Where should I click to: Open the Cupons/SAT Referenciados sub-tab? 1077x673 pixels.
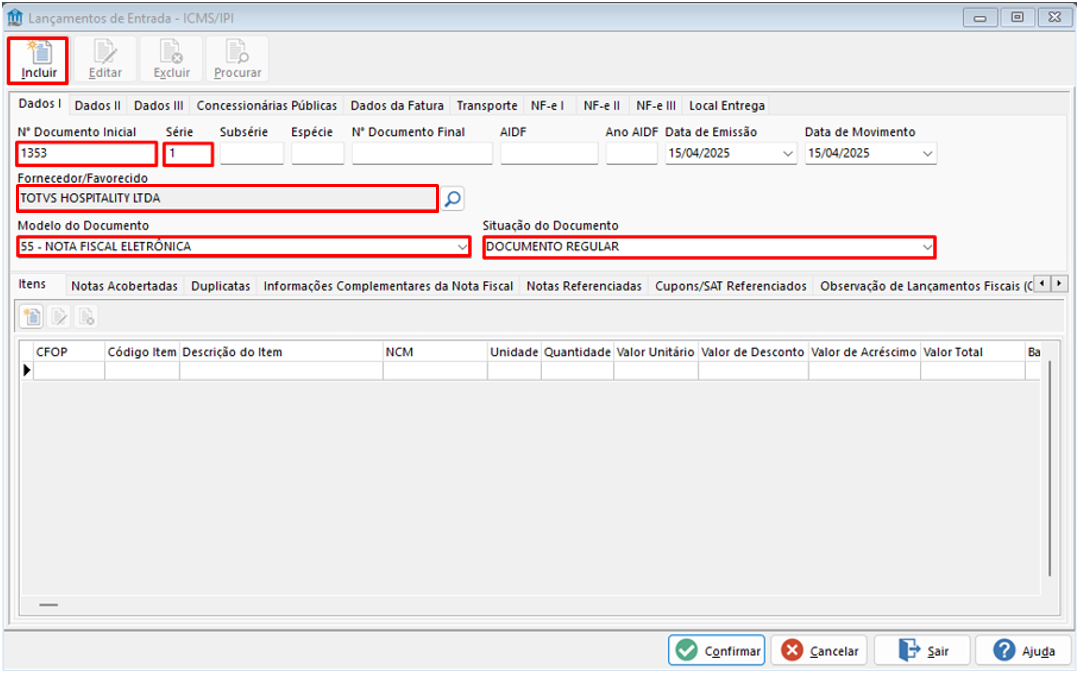731,286
